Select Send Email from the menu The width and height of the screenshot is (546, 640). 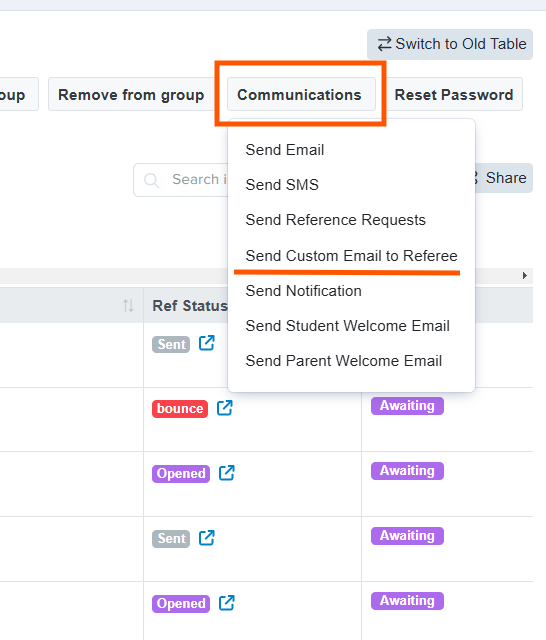(x=285, y=150)
